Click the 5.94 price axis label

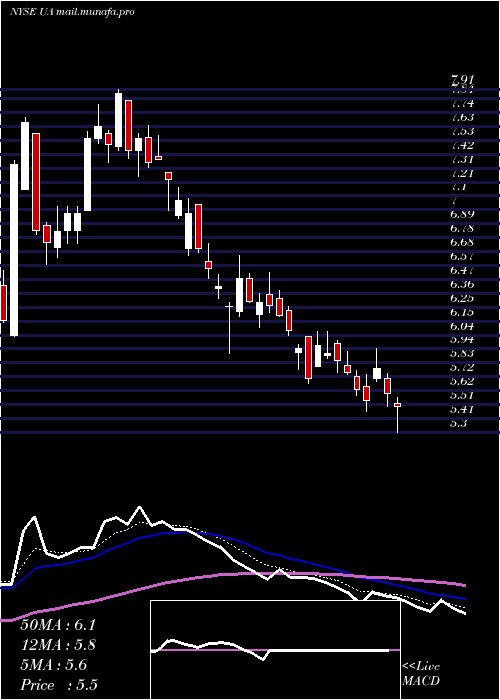pos(462,339)
